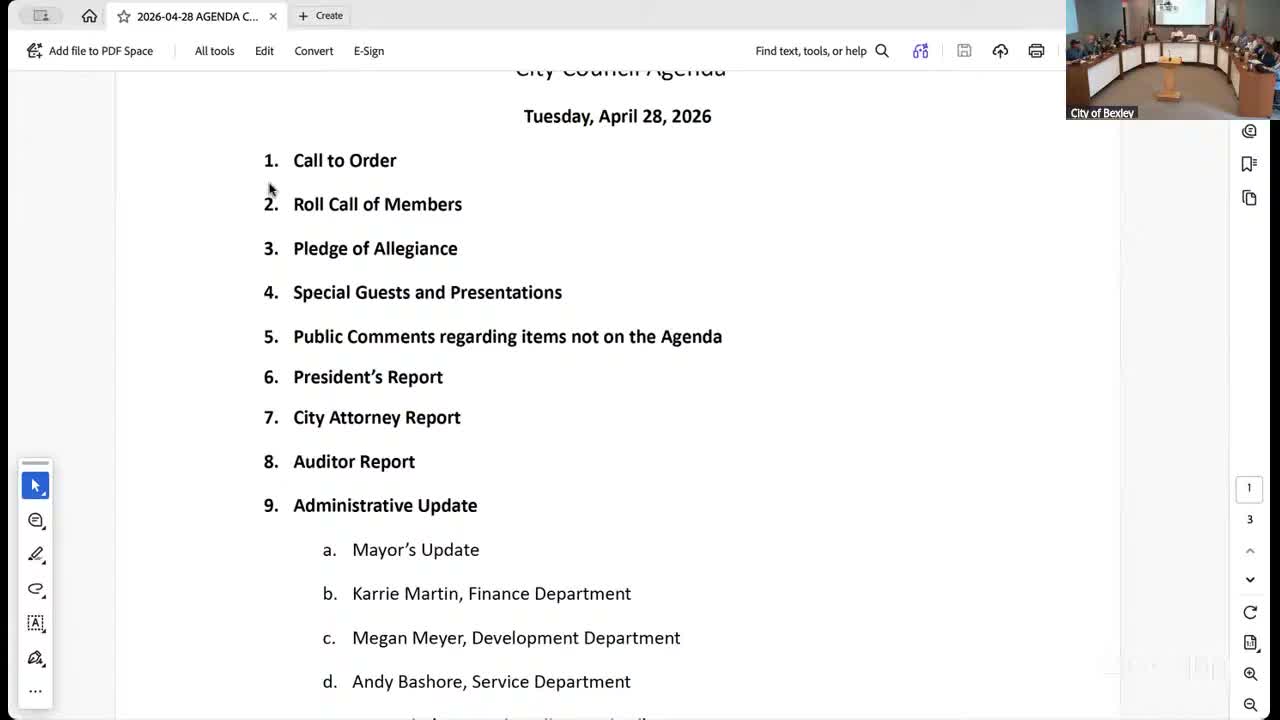The image size is (1280, 720).
Task: Click Public Comments regarding items not on Agenda
Action: click(x=507, y=336)
